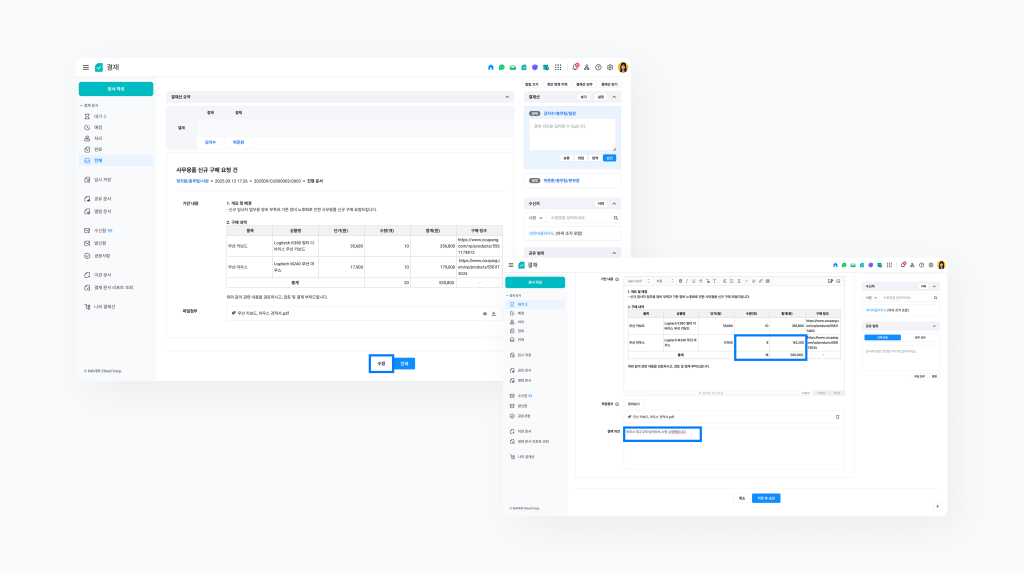Collapse the 결재선 요약 section
The width and height of the screenshot is (1024, 573).
point(508,97)
